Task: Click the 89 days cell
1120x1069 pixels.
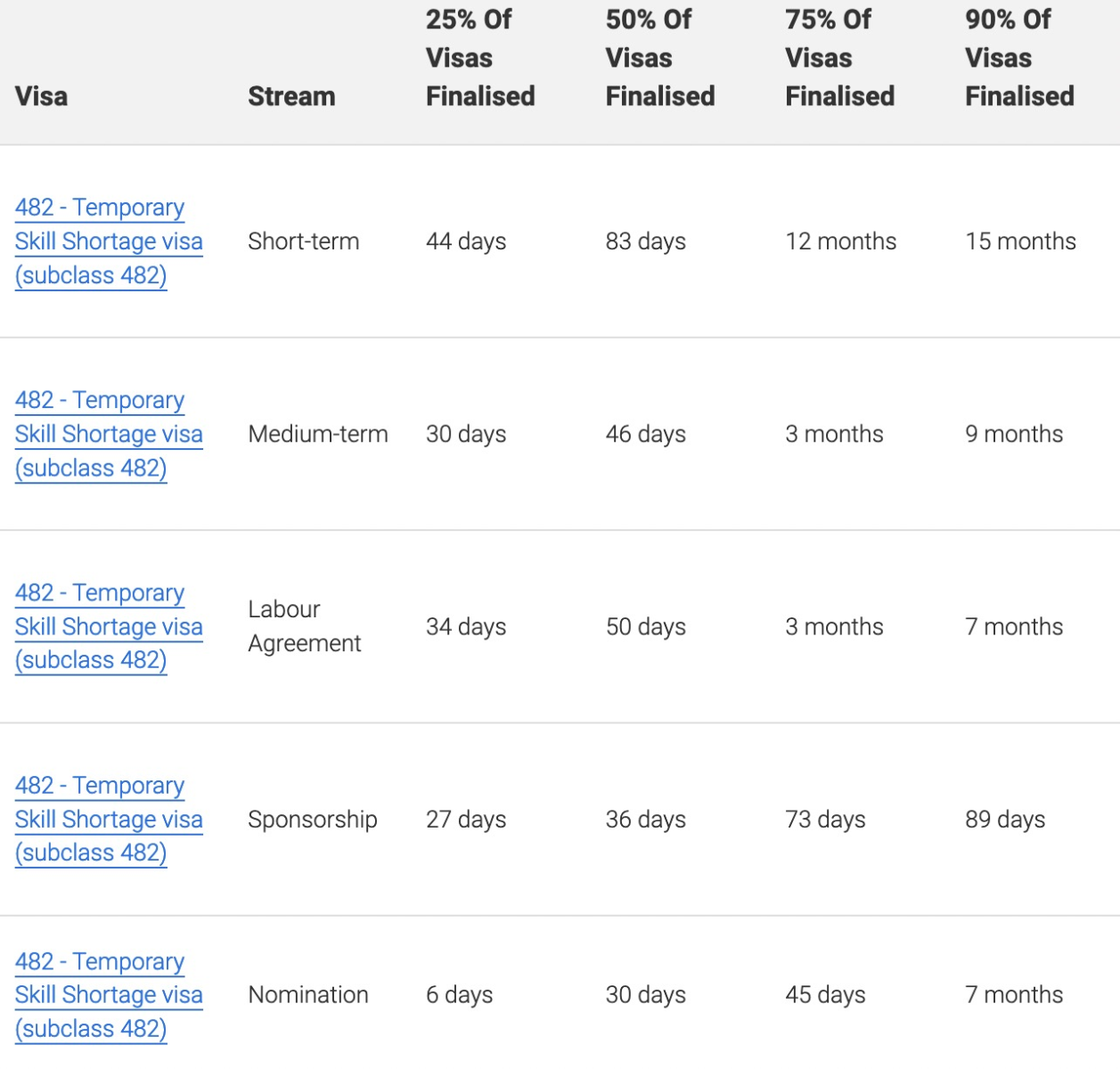Action: click(x=1005, y=819)
